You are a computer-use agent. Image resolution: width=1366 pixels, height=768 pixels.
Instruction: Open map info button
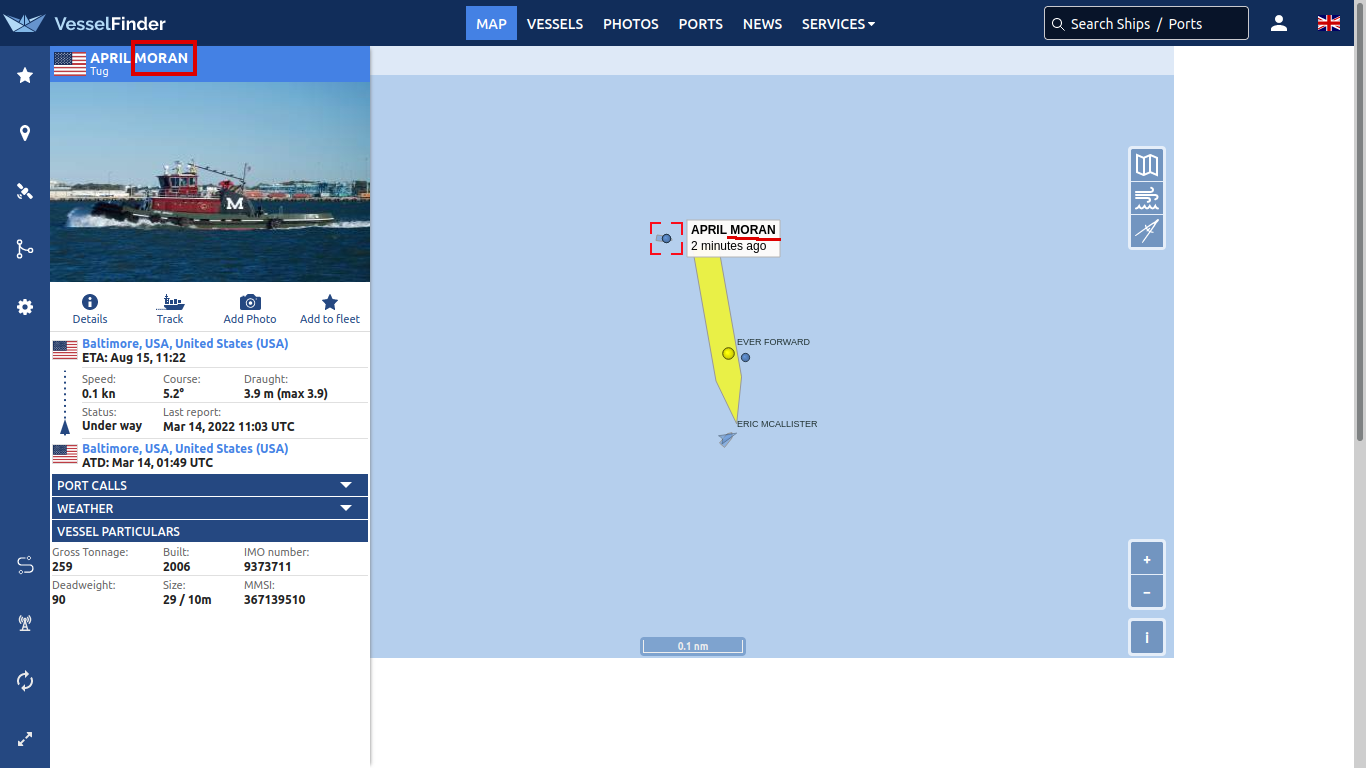(x=1147, y=637)
